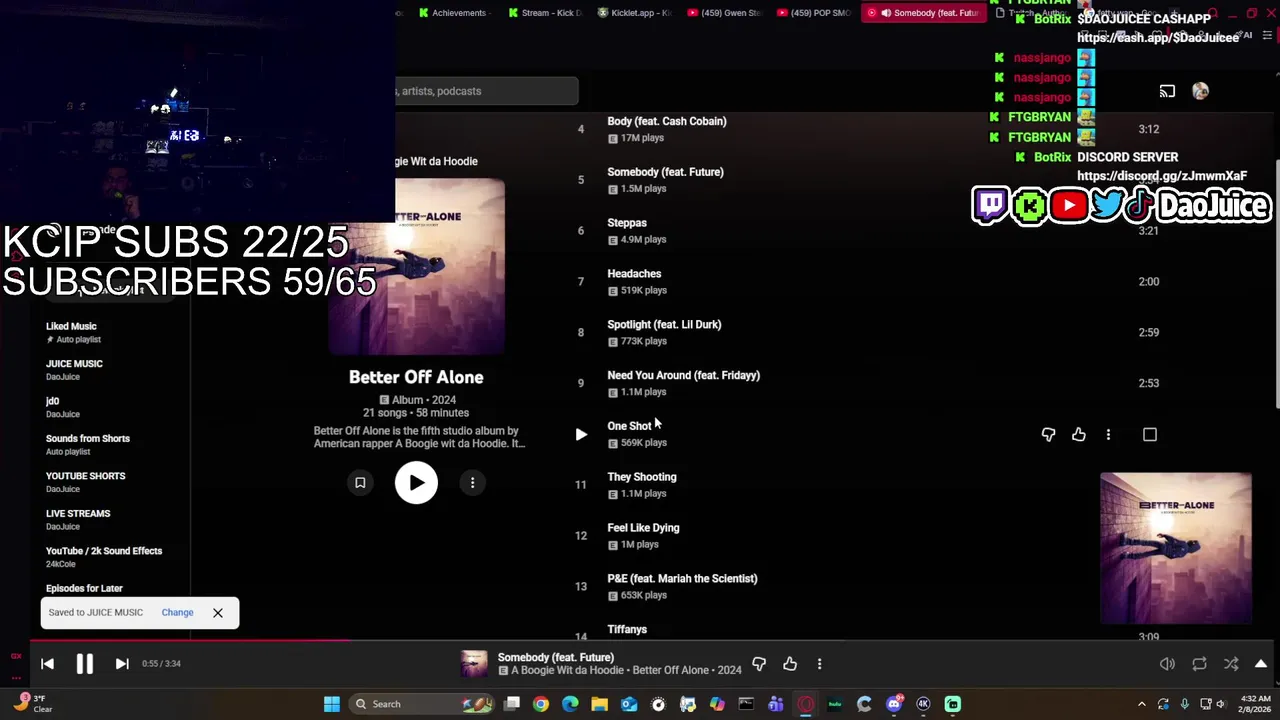
Task: Change the saved playlist via Change link
Action: tap(177, 612)
